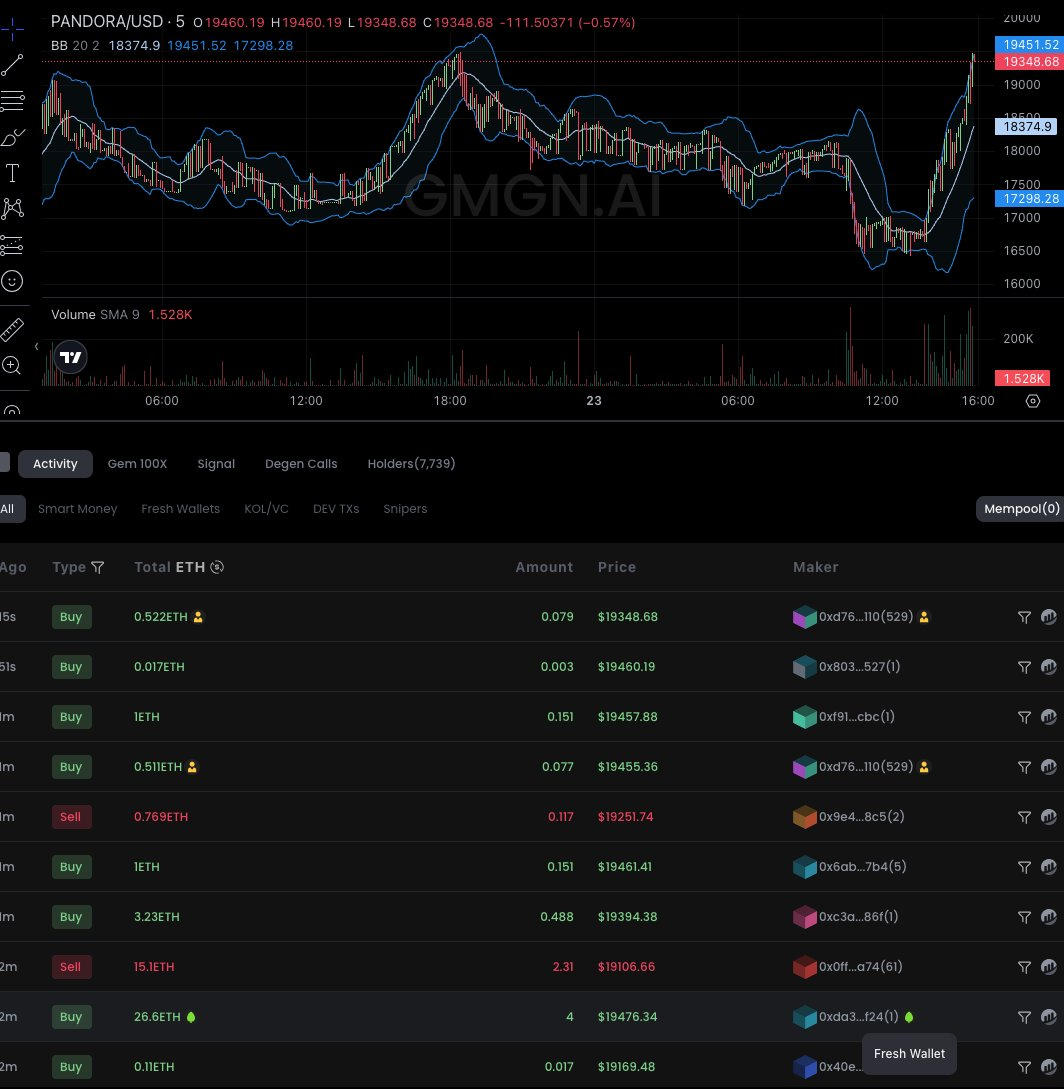Open chart icon for 0xf91...cbc row
The width and height of the screenshot is (1064, 1089).
coord(1049,717)
